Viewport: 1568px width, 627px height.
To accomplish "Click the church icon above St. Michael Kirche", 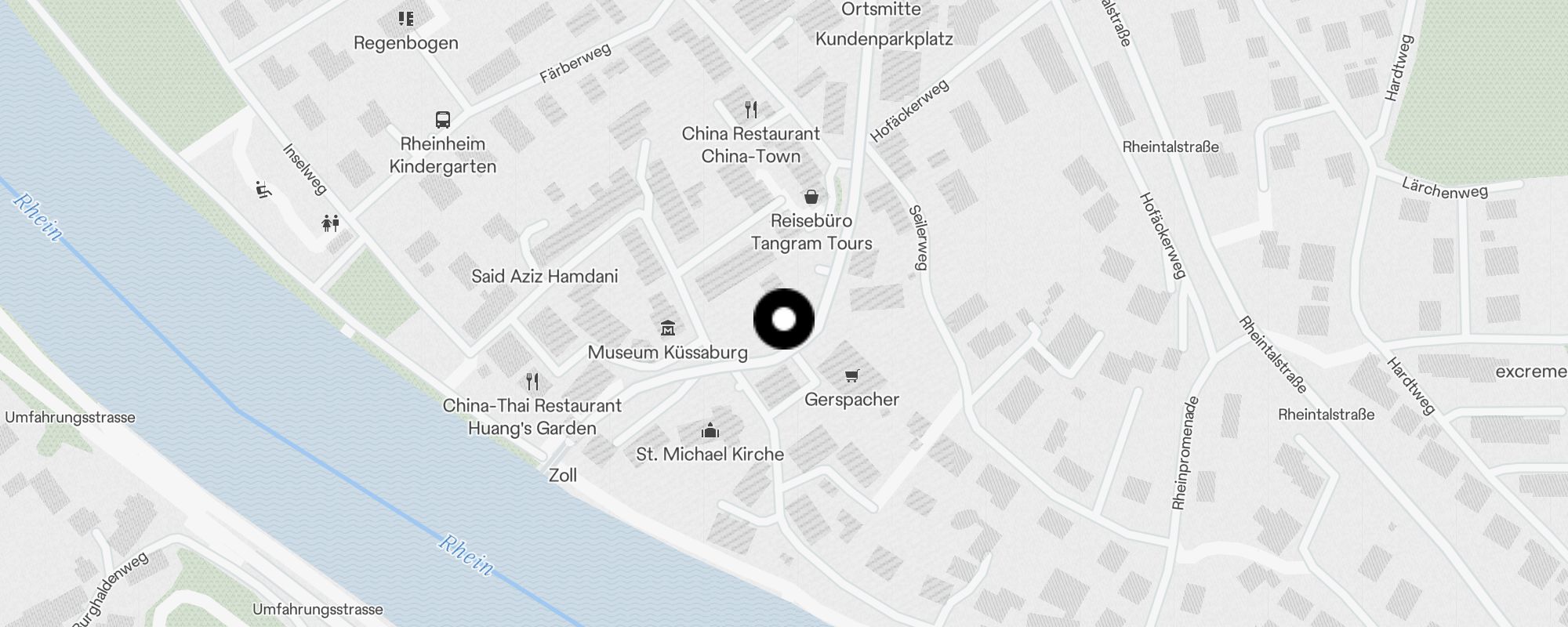I will pos(710,430).
